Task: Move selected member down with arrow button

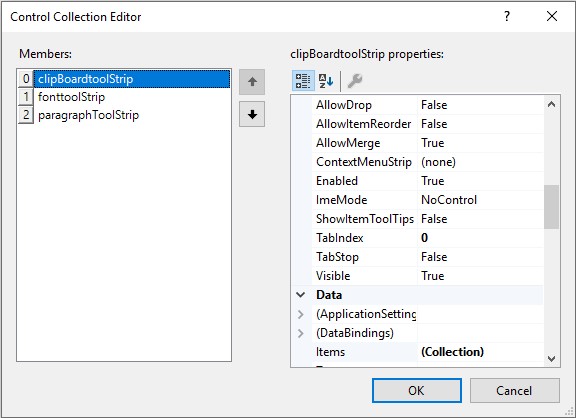Action: [252, 114]
